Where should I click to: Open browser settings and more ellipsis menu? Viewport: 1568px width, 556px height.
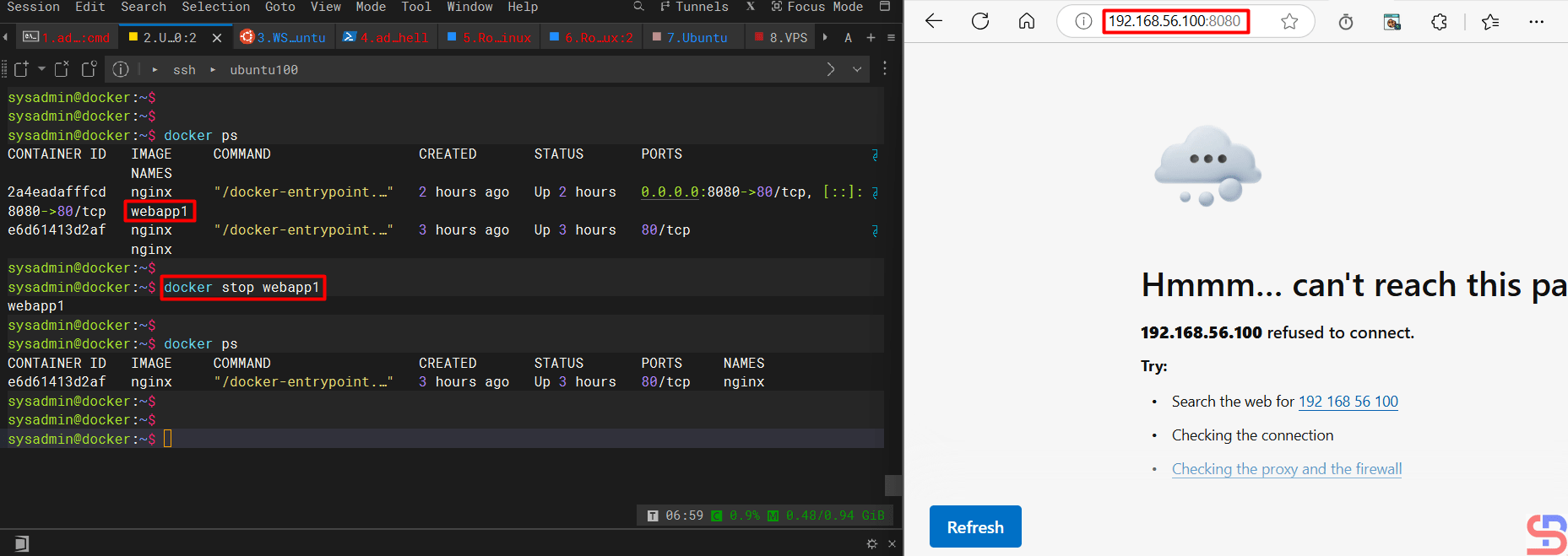coord(1536,22)
